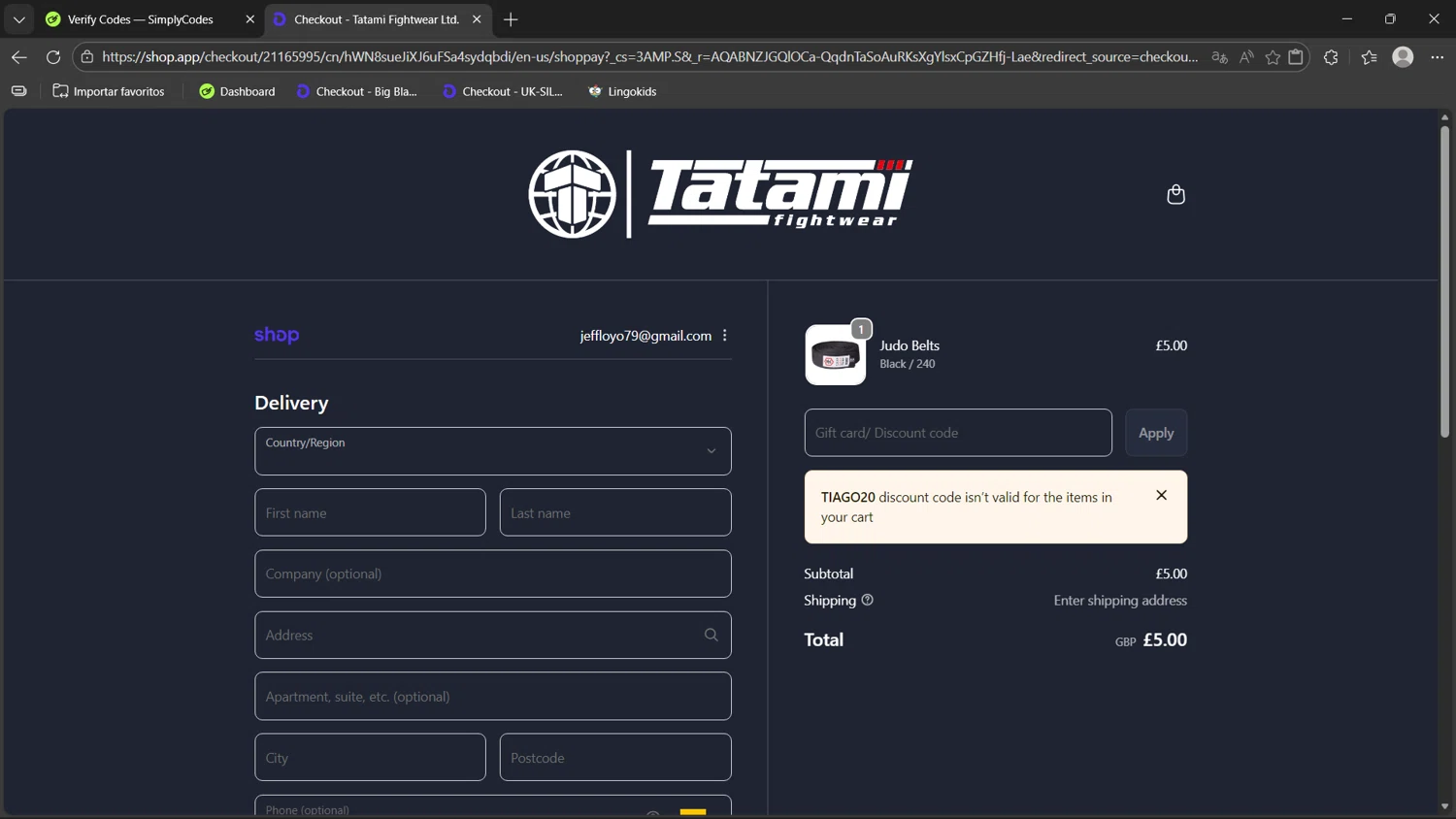1456x819 pixels.
Task: Click the Shop Pay logo
Action: pos(277,335)
